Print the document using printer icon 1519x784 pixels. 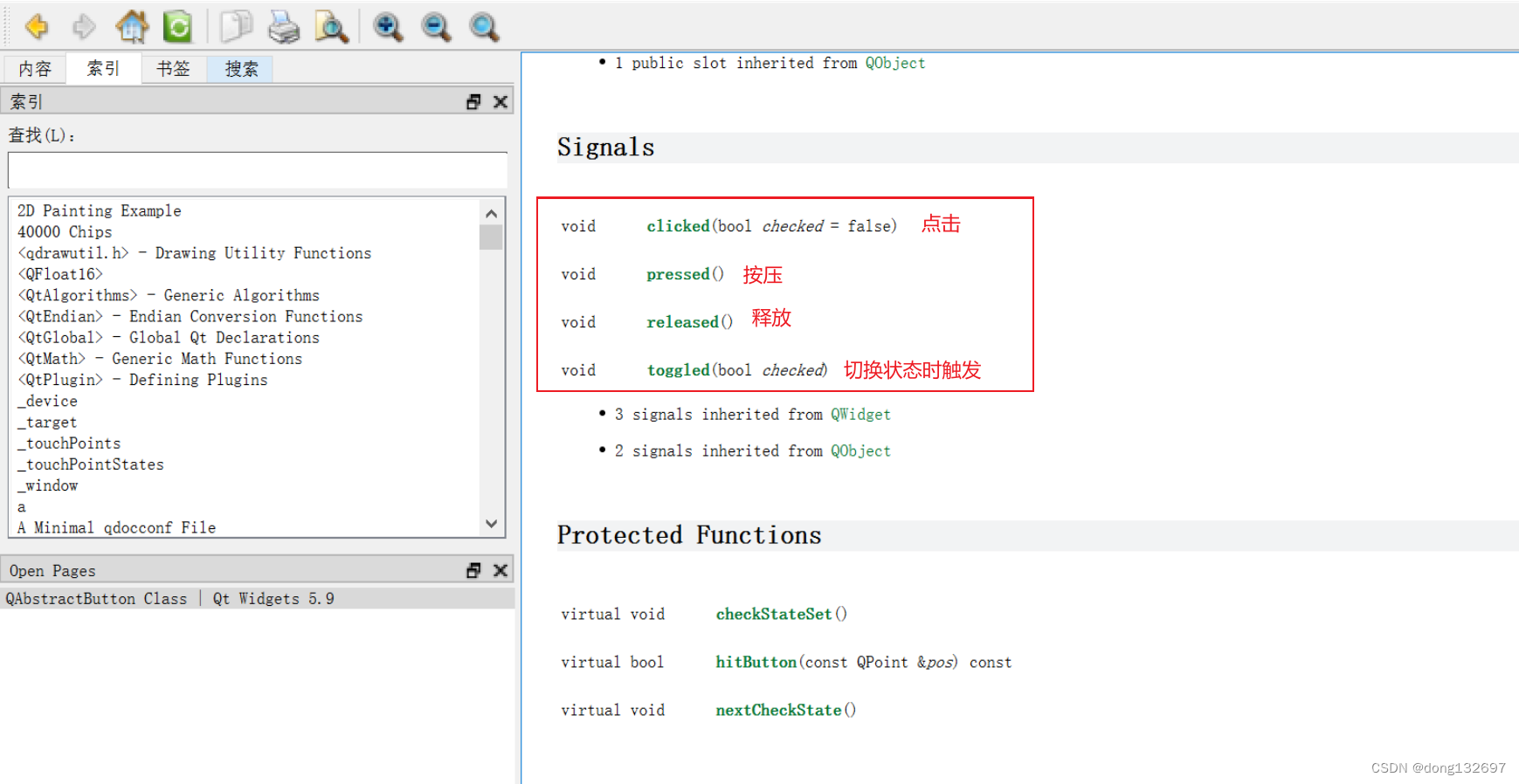tap(284, 27)
